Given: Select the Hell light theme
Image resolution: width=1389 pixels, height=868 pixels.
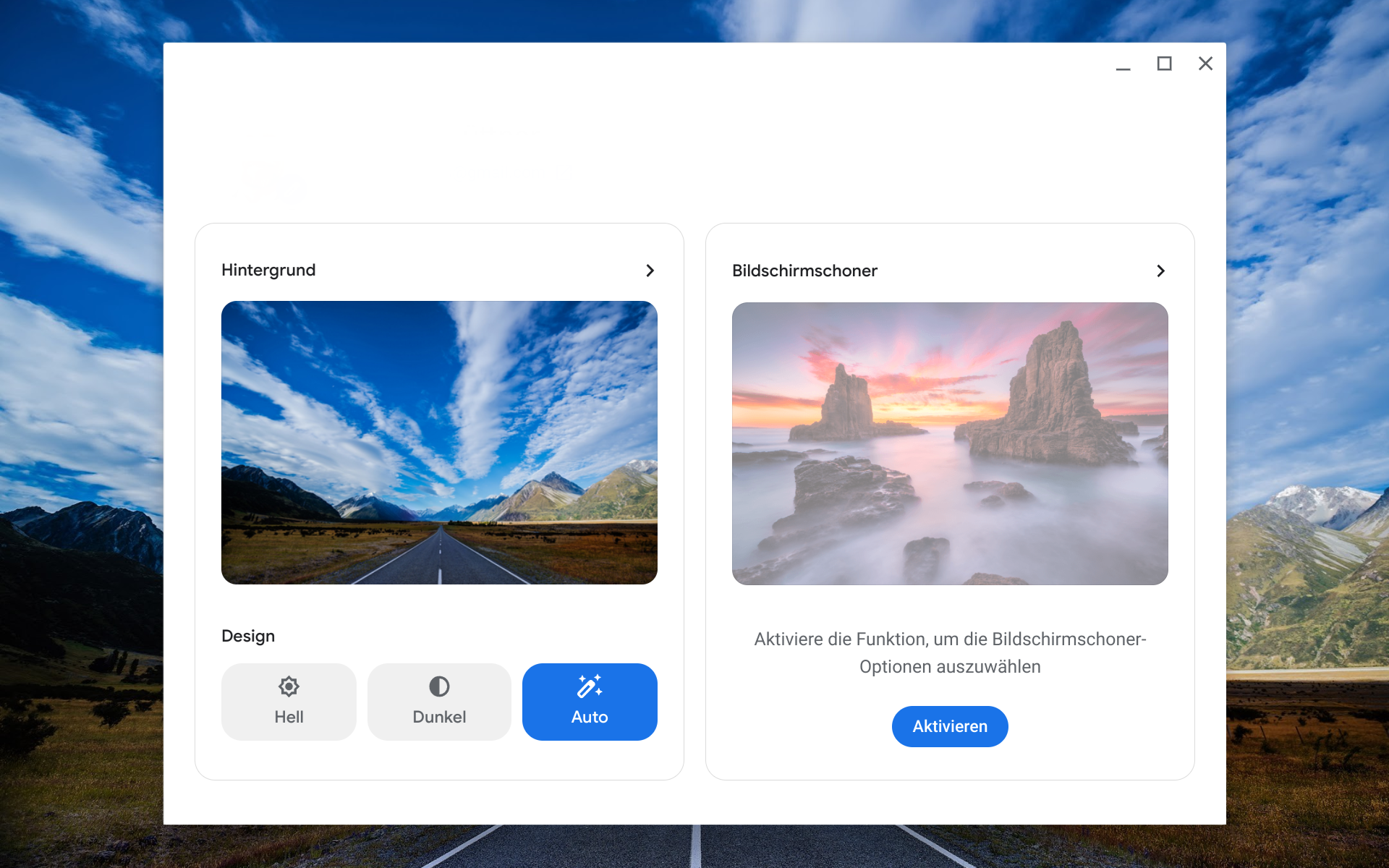Looking at the screenshot, I should coord(289,702).
